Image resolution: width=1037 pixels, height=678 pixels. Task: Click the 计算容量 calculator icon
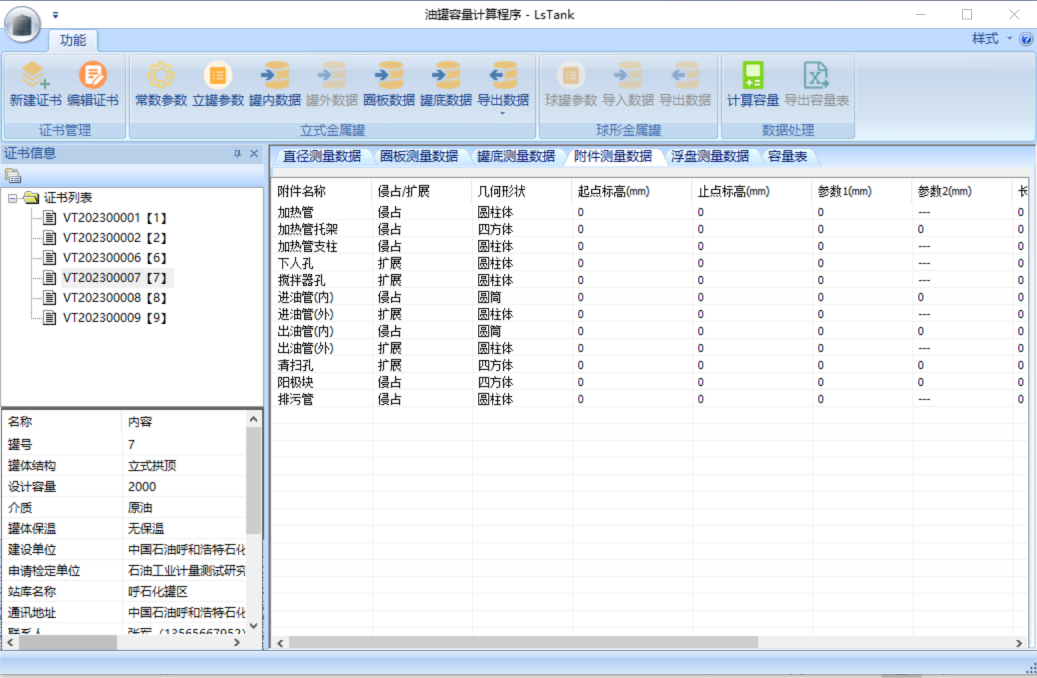click(x=753, y=75)
